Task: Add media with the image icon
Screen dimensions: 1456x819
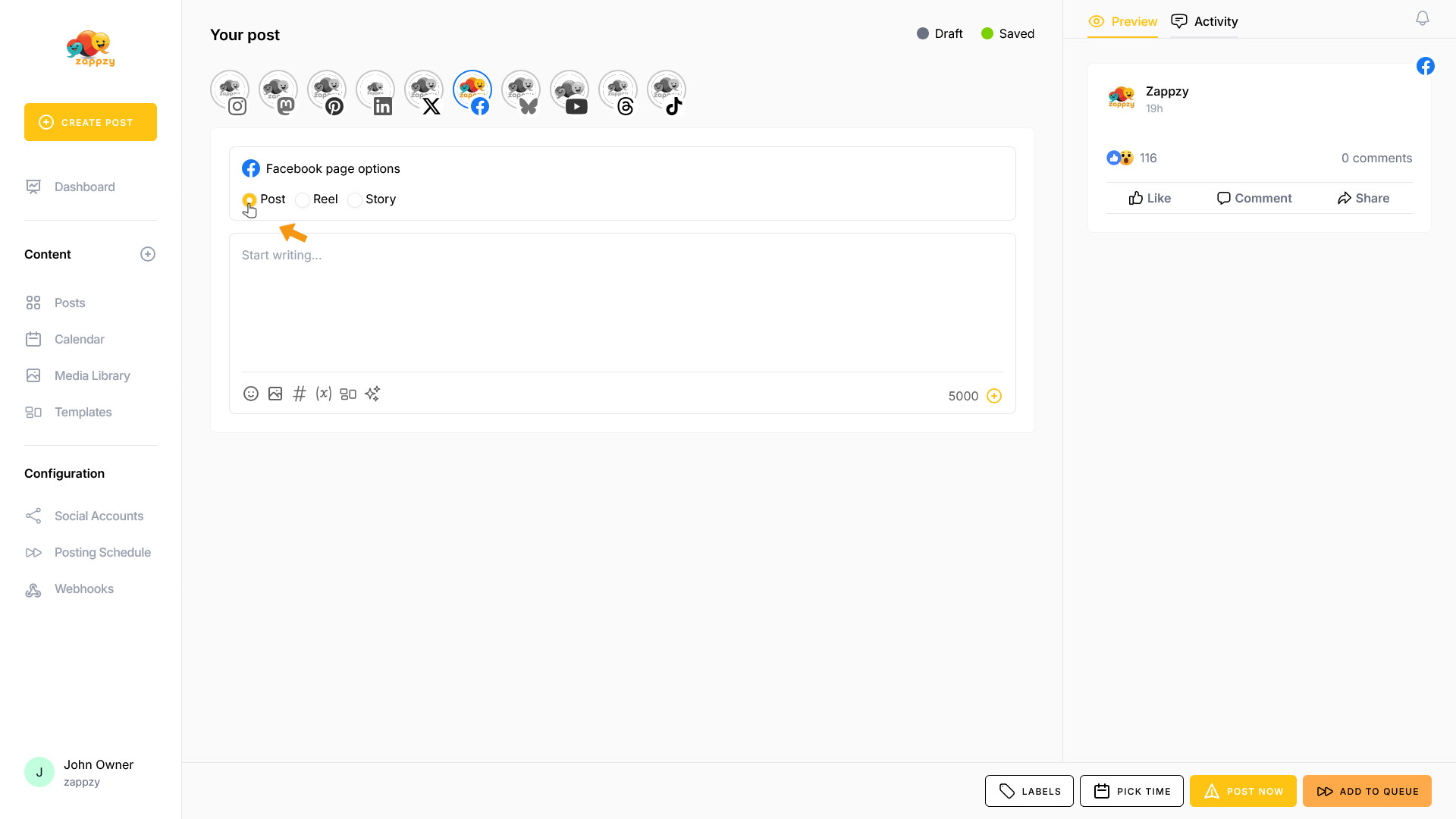Action: (275, 394)
